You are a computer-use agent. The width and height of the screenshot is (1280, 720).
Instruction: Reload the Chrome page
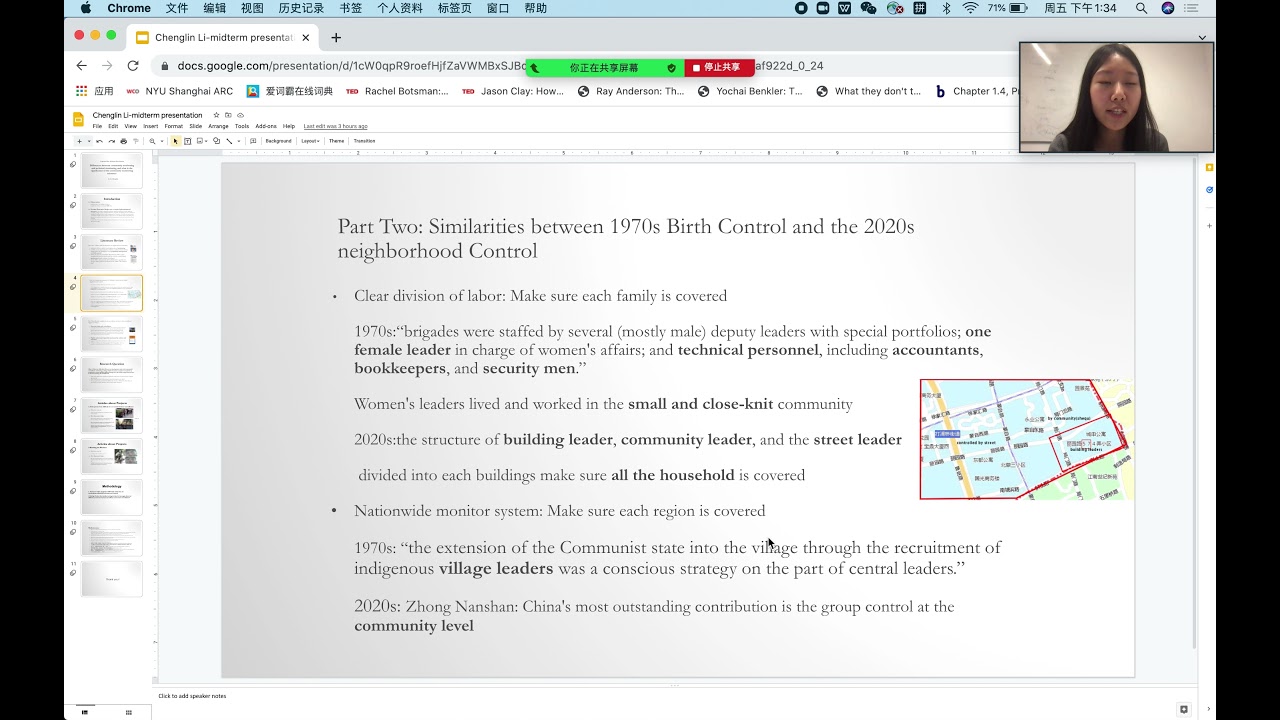[133, 66]
